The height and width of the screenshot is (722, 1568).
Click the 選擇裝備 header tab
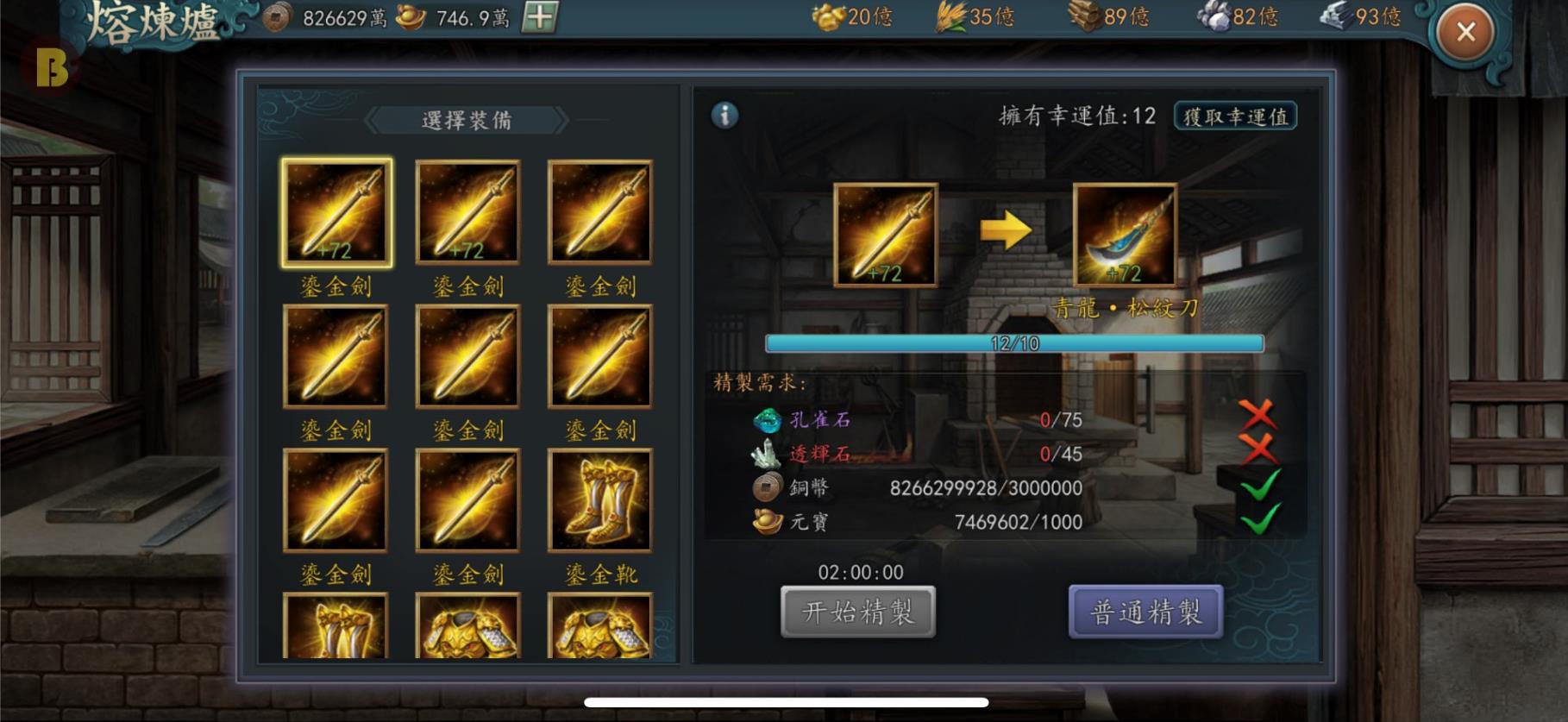pos(467,120)
